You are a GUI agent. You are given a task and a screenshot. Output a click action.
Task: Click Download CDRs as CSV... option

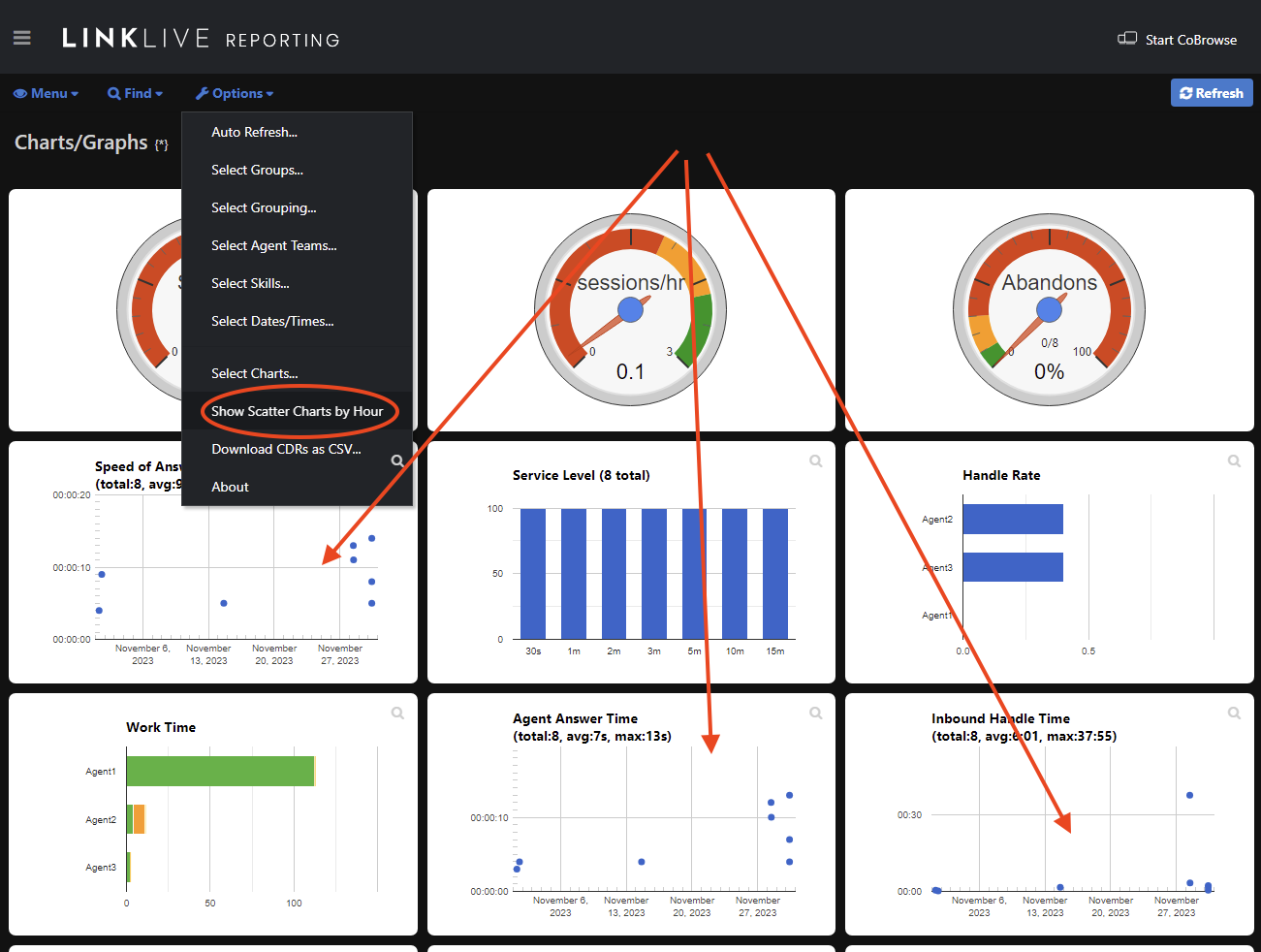click(x=286, y=449)
